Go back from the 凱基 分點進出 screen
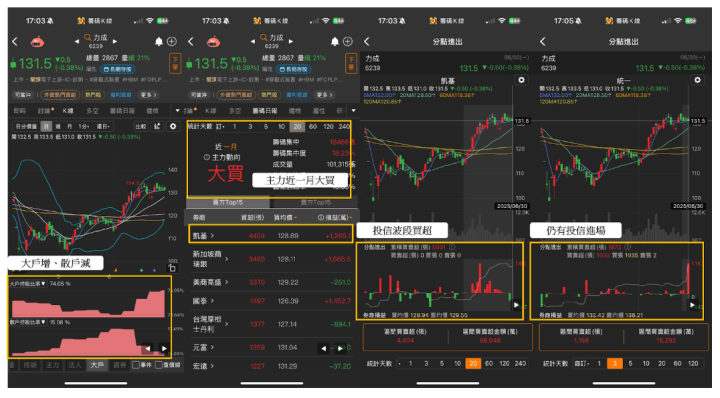 (x=366, y=42)
